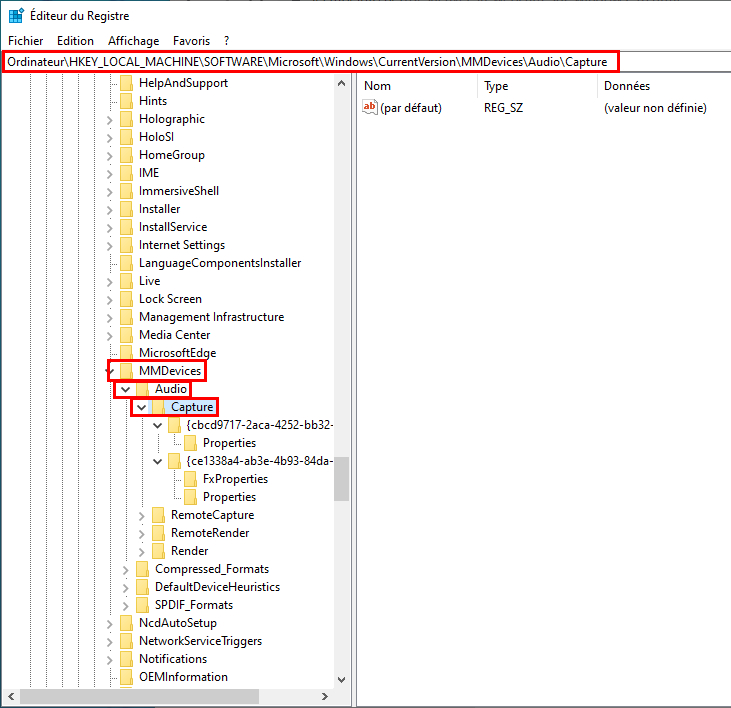
Task: Click the REG_SZ type cell
Action: pyautogui.click(x=503, y=108)
